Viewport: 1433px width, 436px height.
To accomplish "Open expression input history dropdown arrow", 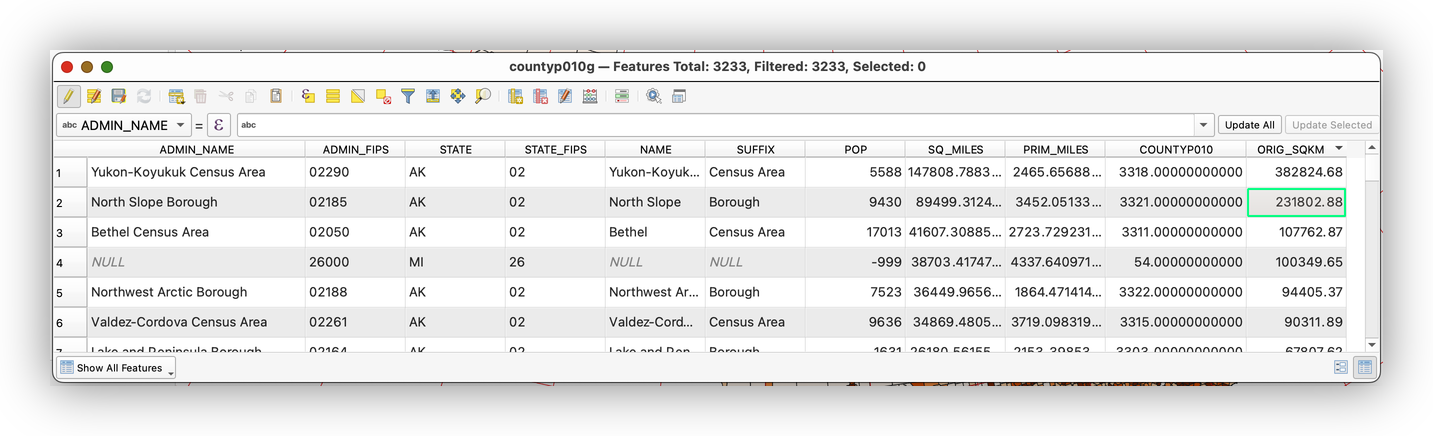I will click(x=1203, y=125).
